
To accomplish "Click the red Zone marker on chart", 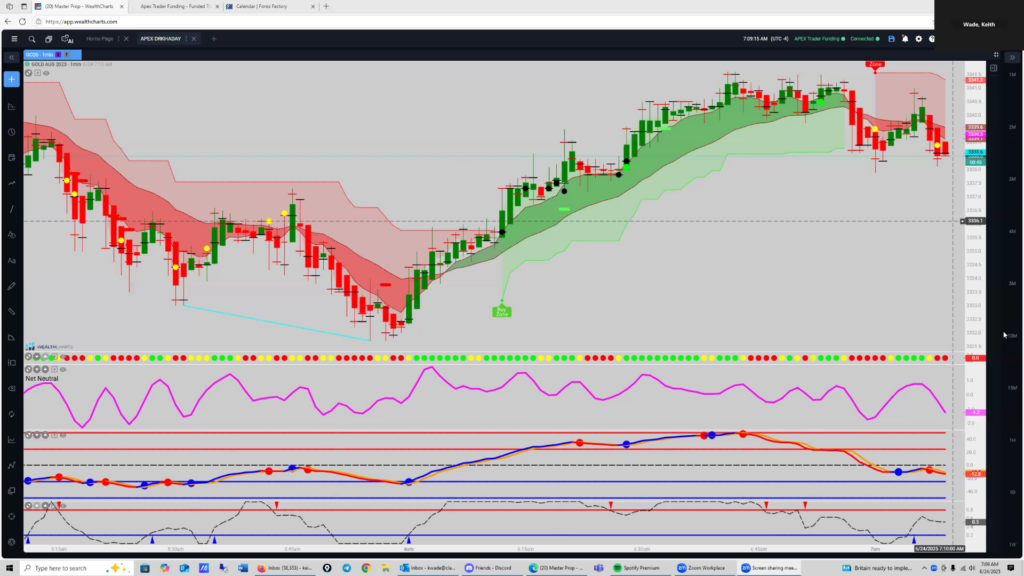I will pyautogui.click(x=875, y=65).
